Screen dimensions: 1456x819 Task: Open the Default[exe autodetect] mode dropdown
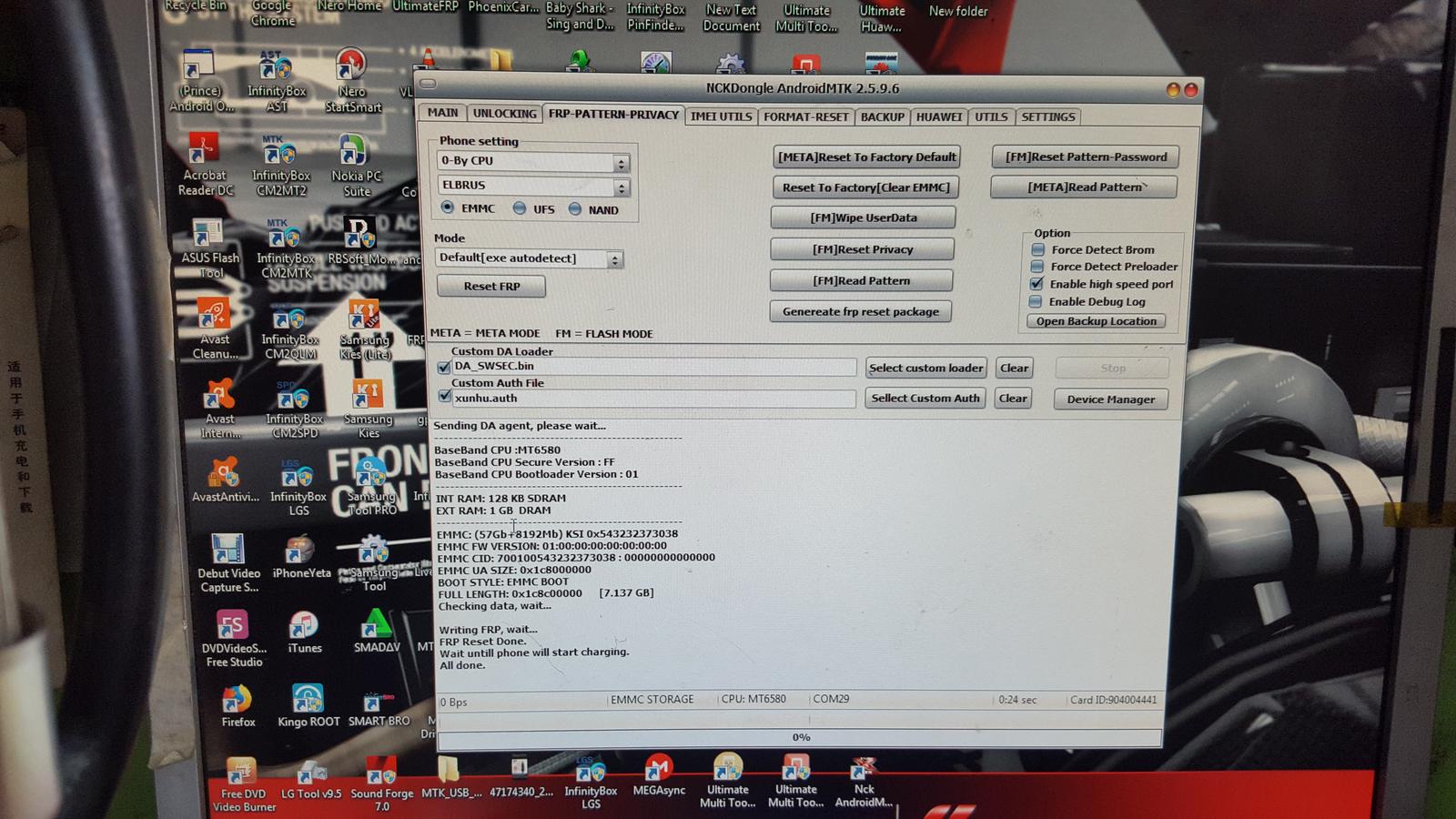point(529,258)
